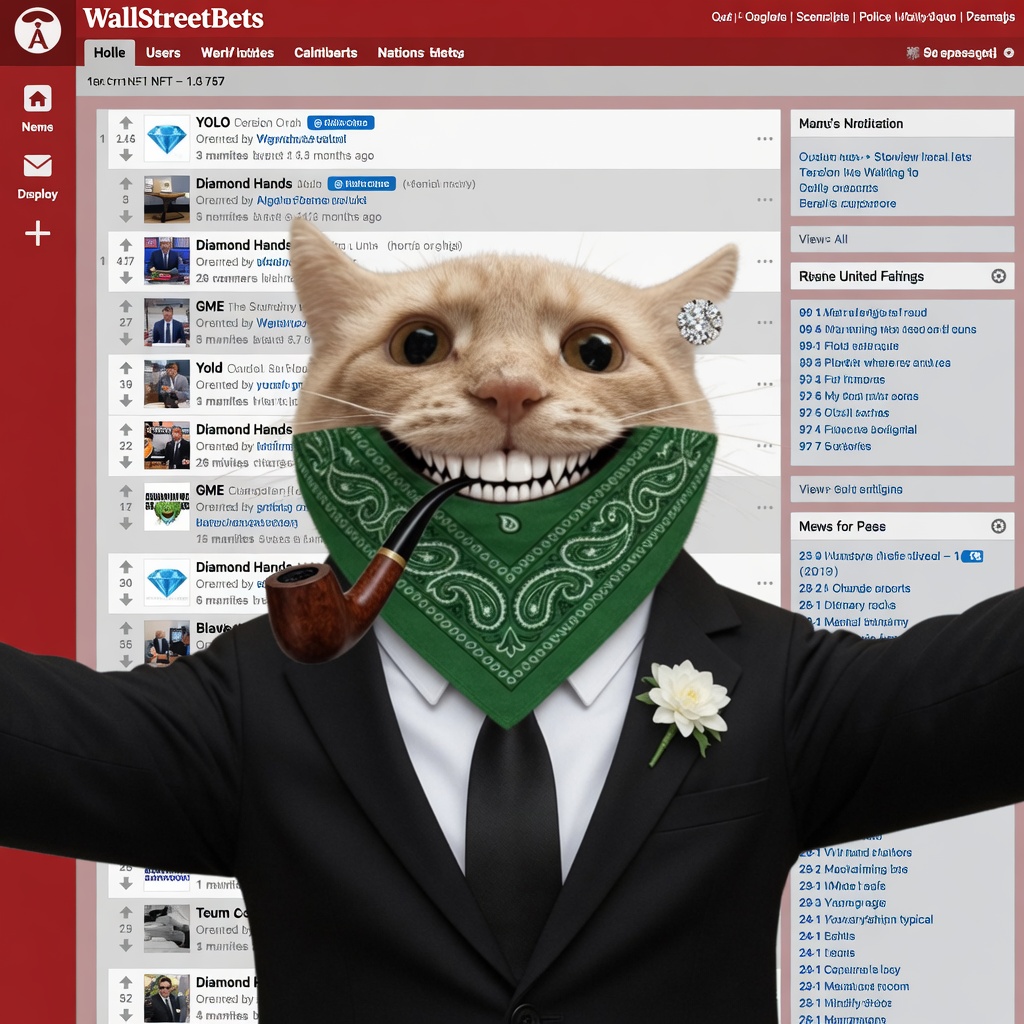Show more options for the Yold post

[x=765, y=384]
